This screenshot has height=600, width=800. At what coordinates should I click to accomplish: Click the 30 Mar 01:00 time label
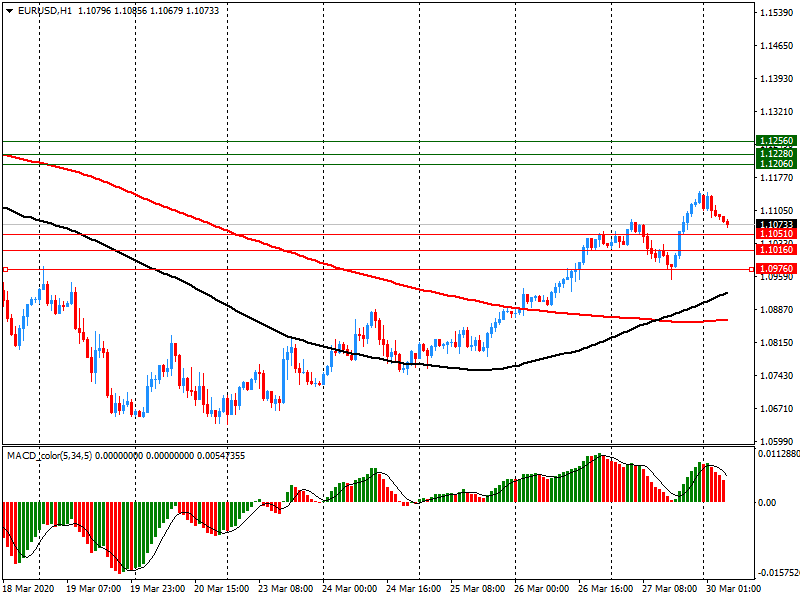733,589
